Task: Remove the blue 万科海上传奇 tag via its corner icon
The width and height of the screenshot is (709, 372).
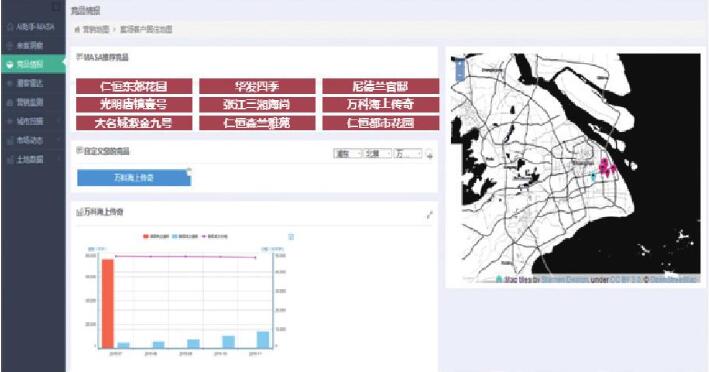Action: (x=189, y=171)
